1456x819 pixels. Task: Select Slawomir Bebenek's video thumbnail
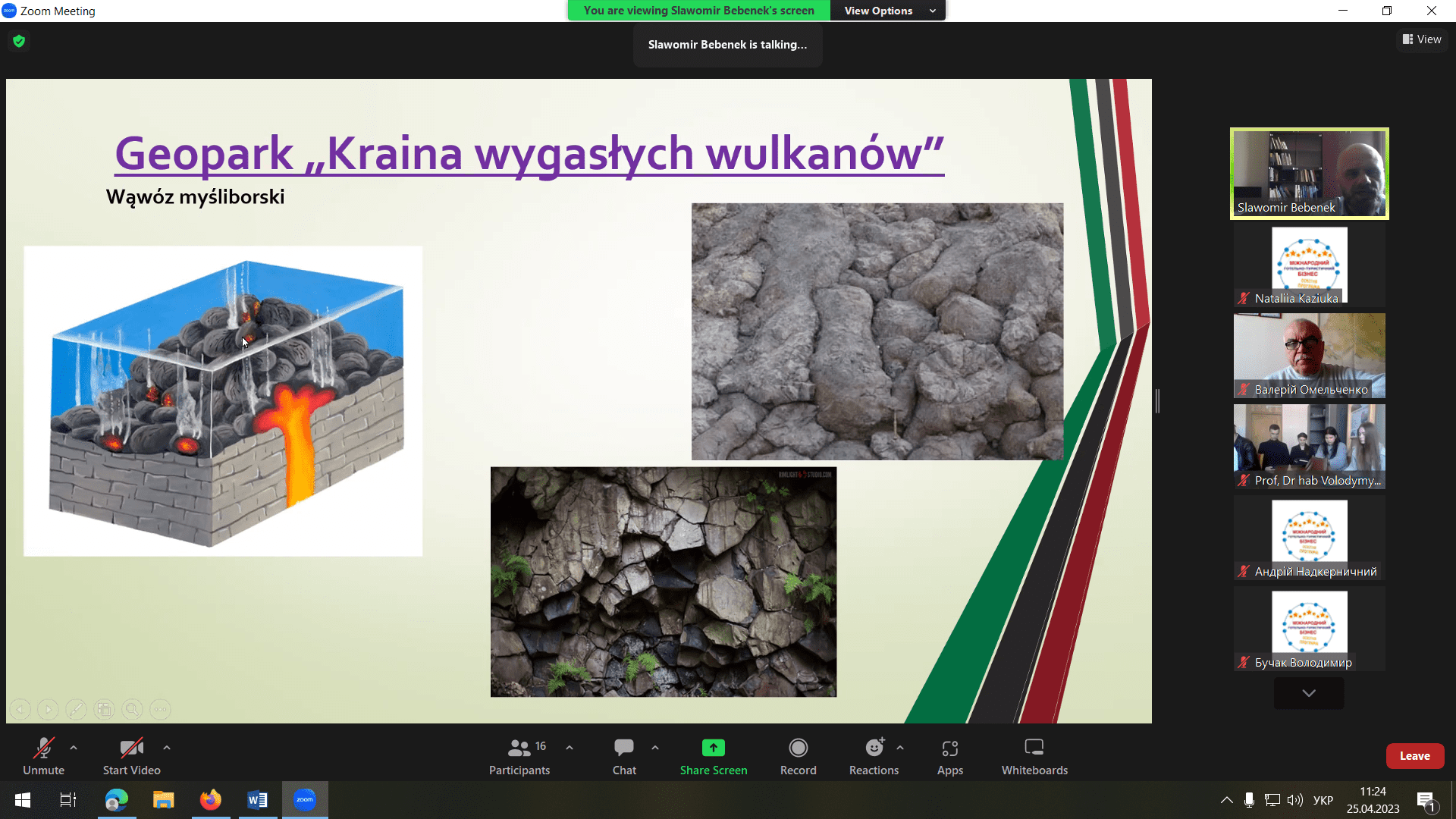(1309, 174)
